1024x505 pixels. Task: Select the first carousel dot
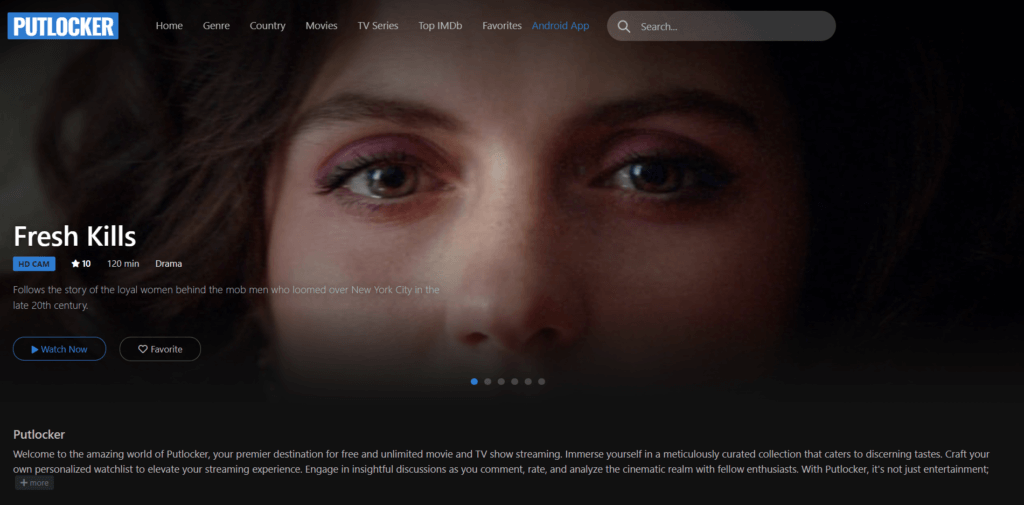point(474,381)
